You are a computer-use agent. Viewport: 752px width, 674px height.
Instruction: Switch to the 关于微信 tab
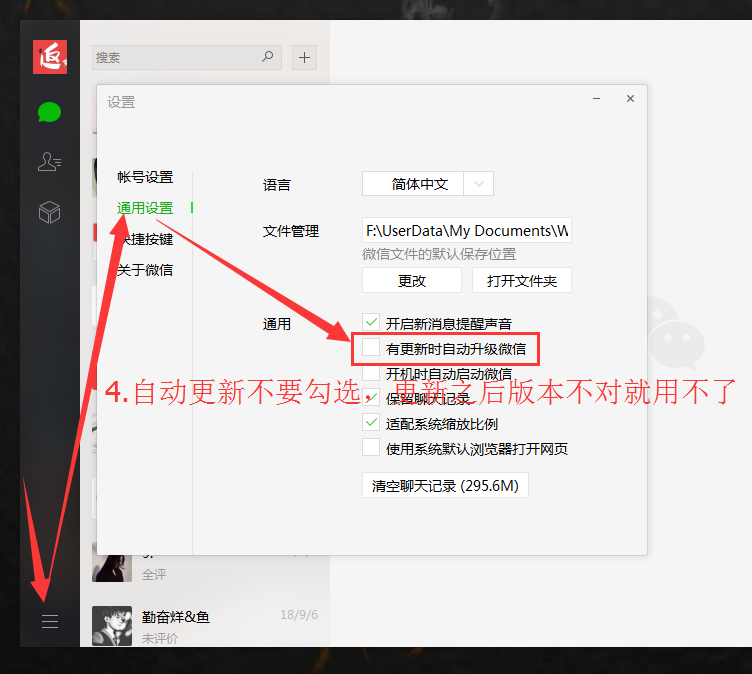145,270
